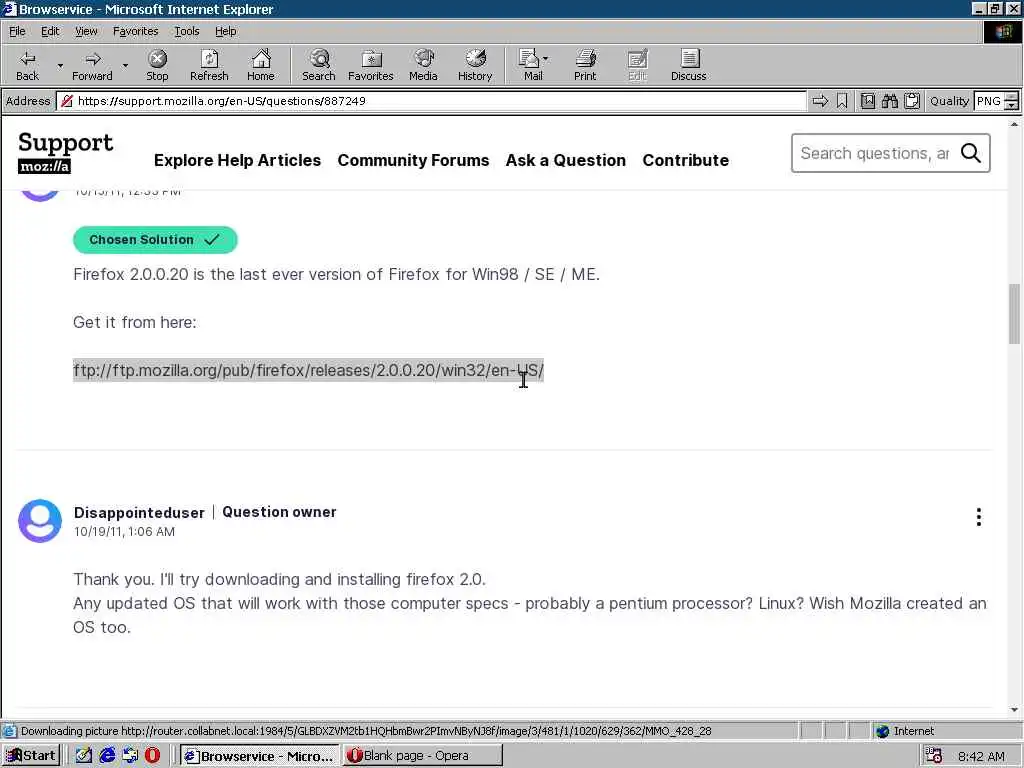Open the Favorites menu
This screenshot has height=768, width=1024.
point(135,31)
